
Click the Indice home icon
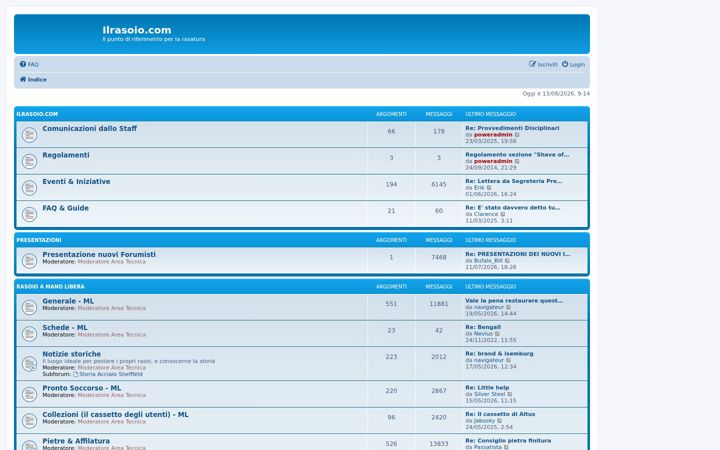(x=23, y=79)
